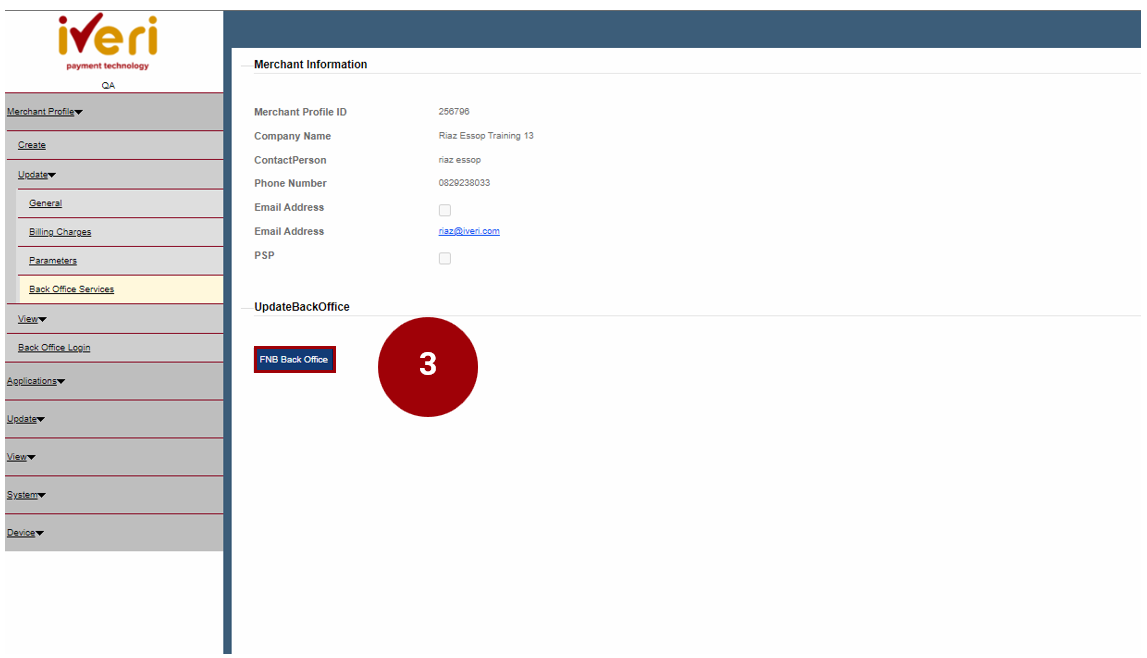This screenshot has width=1147, height=658.
Task: Go to Parameters menu item
Action: pos(53,261)
